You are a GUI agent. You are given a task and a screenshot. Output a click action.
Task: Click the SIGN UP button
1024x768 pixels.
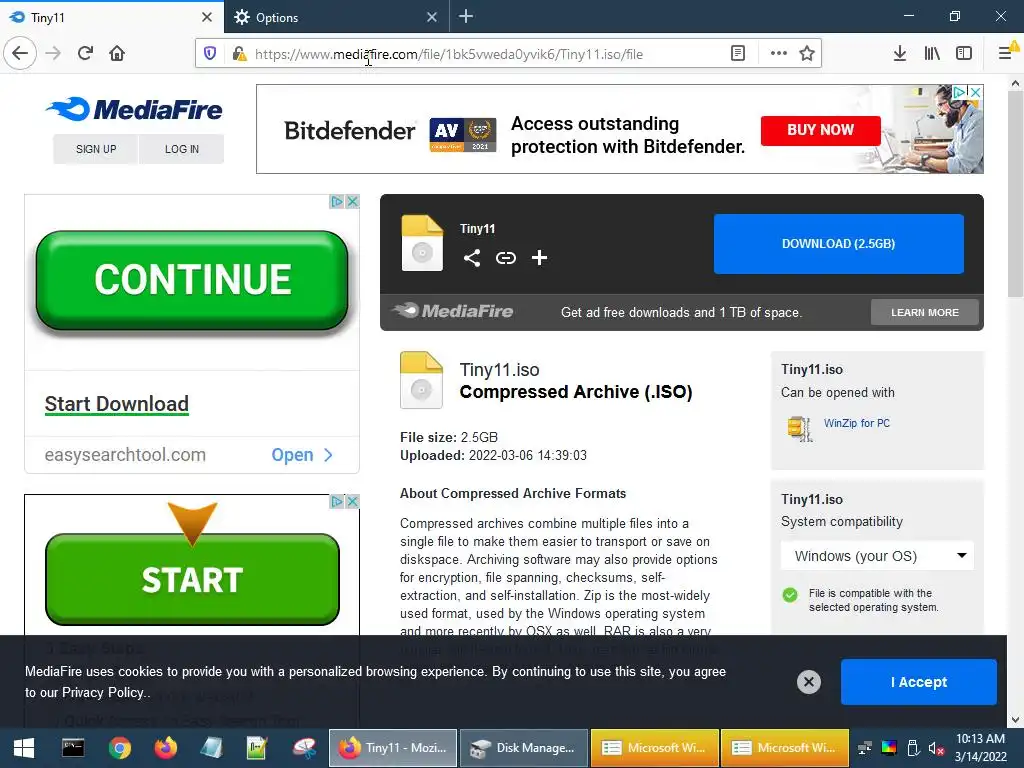pos(96,149)
